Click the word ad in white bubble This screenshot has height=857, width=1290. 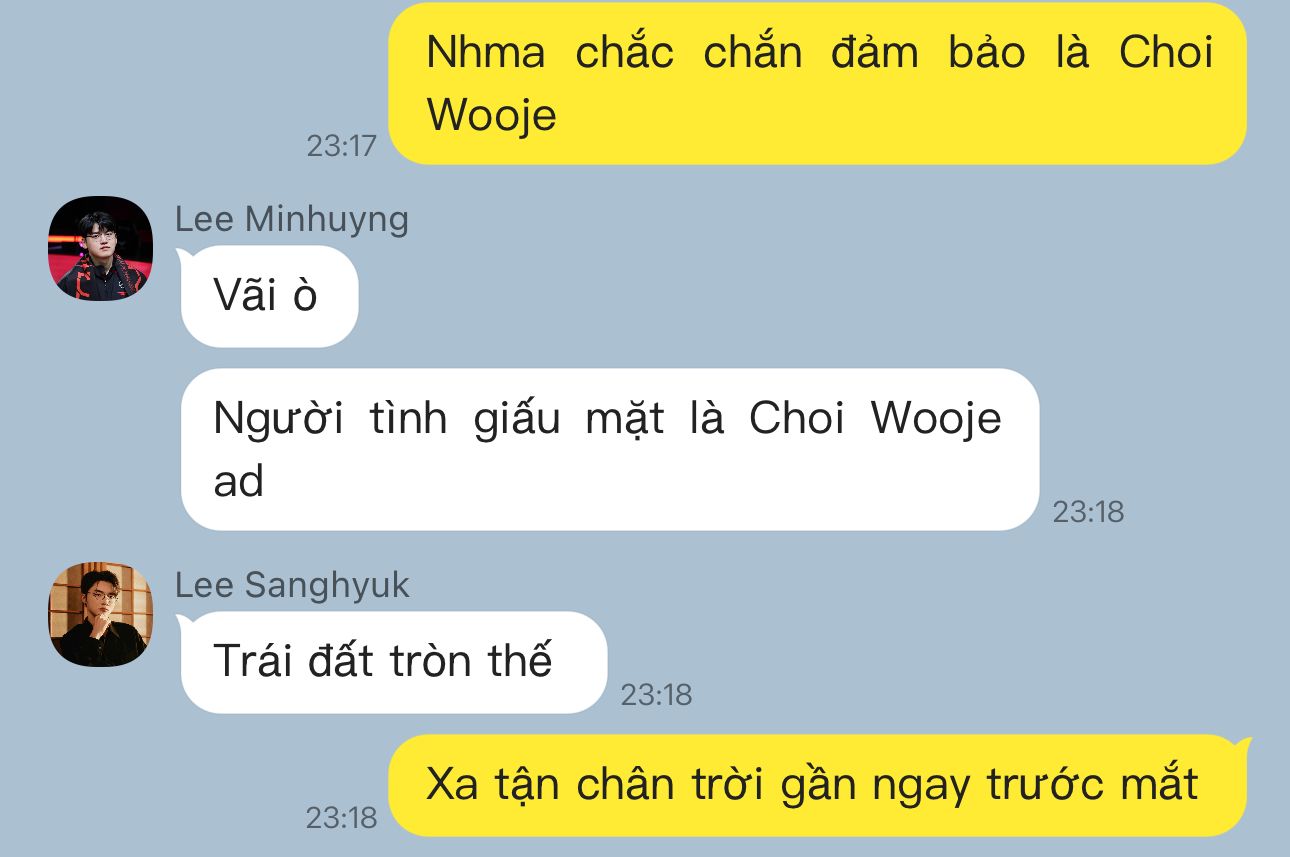click(238, 481)
